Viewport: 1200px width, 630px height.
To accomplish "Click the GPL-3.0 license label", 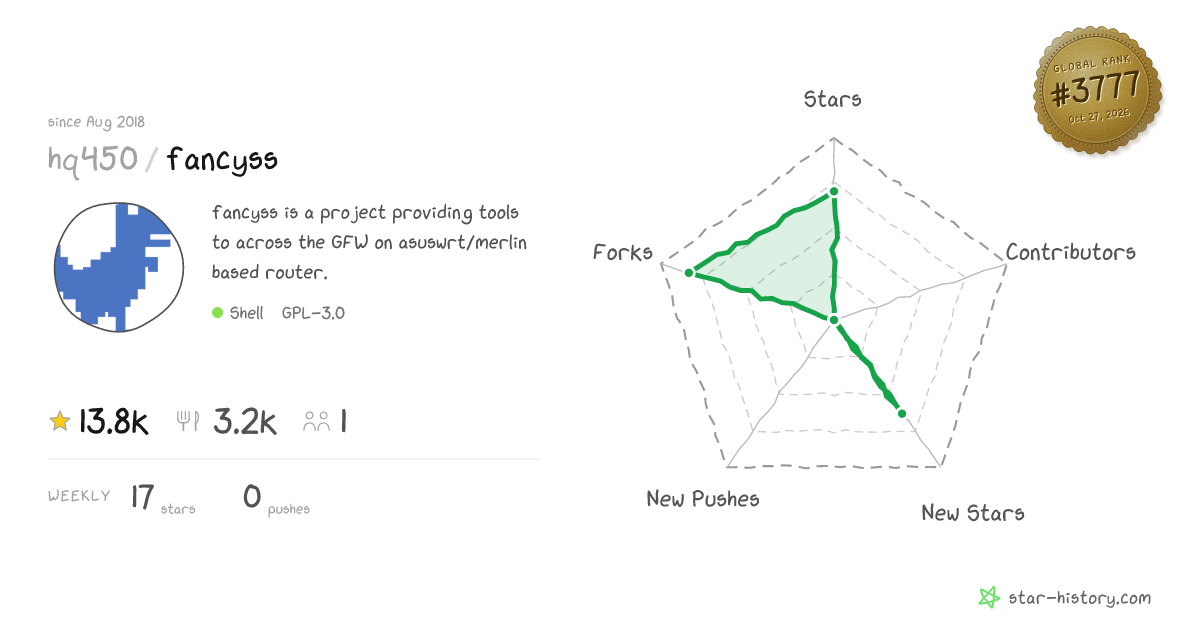I will [313, 313].
